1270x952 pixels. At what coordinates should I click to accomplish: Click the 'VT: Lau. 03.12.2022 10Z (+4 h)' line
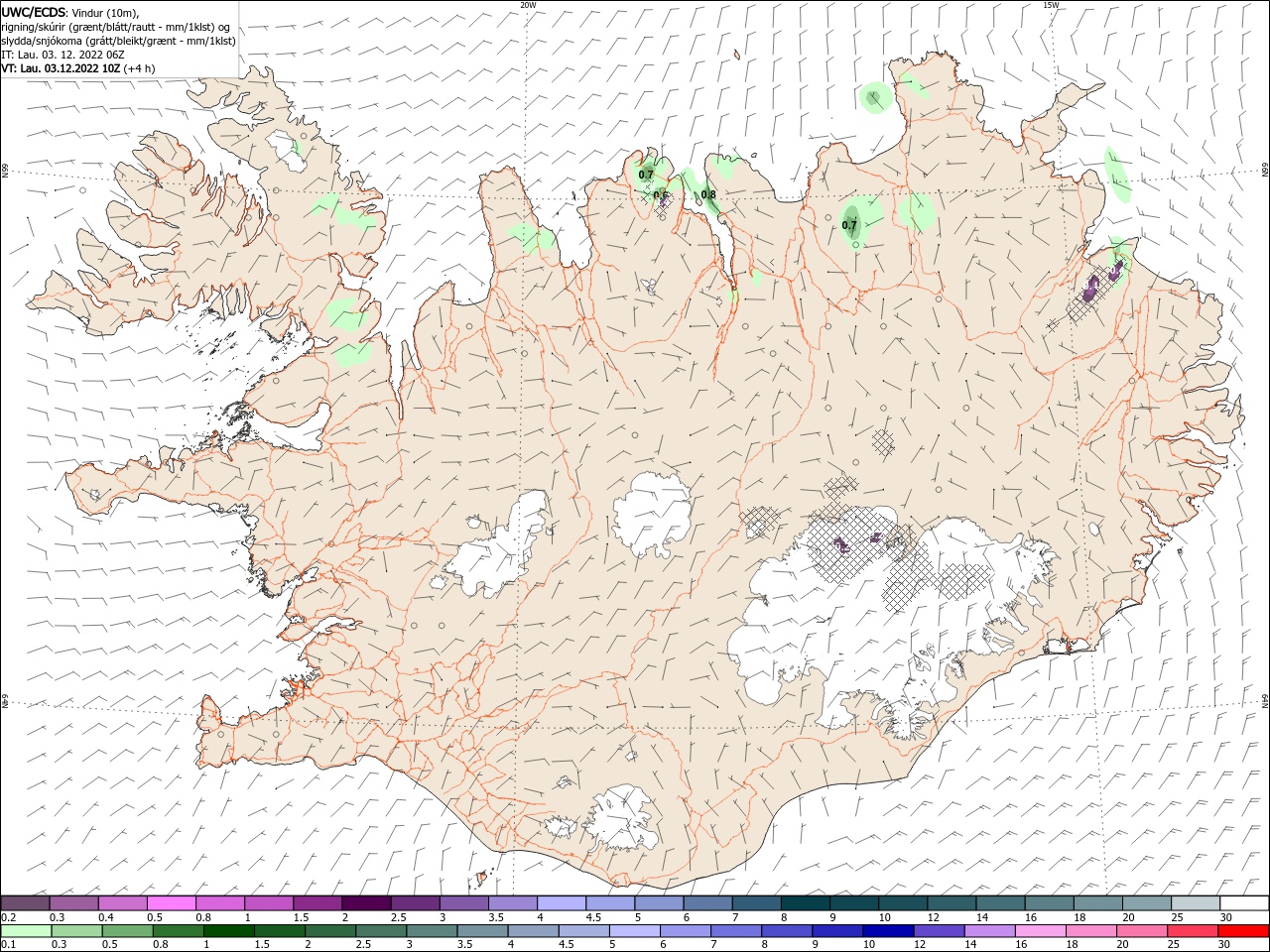77,68
